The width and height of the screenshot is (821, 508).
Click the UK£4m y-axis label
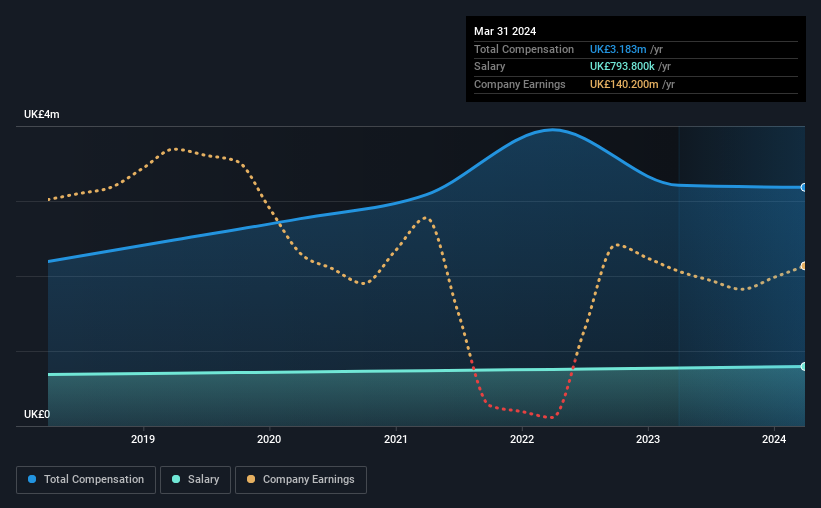coord(42,115)
